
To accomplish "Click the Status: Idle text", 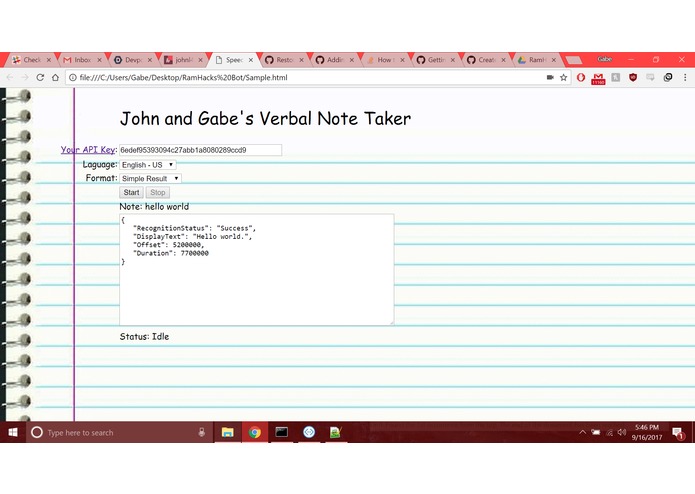I will 144,337.
